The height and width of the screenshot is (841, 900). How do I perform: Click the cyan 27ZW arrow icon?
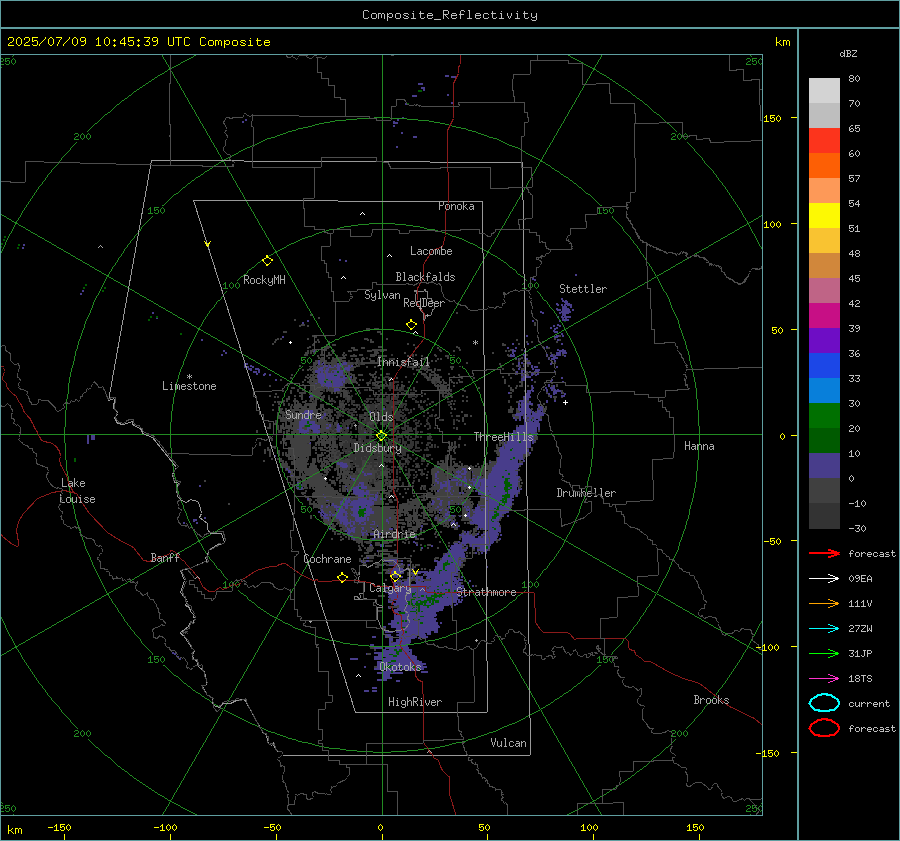[824, 629]
